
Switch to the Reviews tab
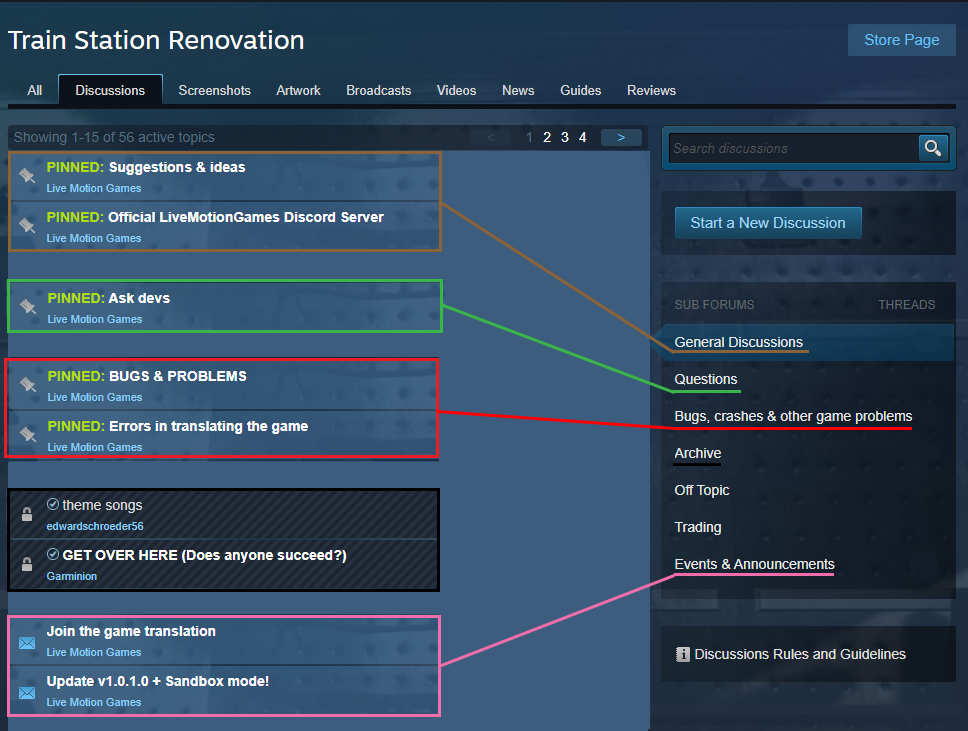point(651,90)
